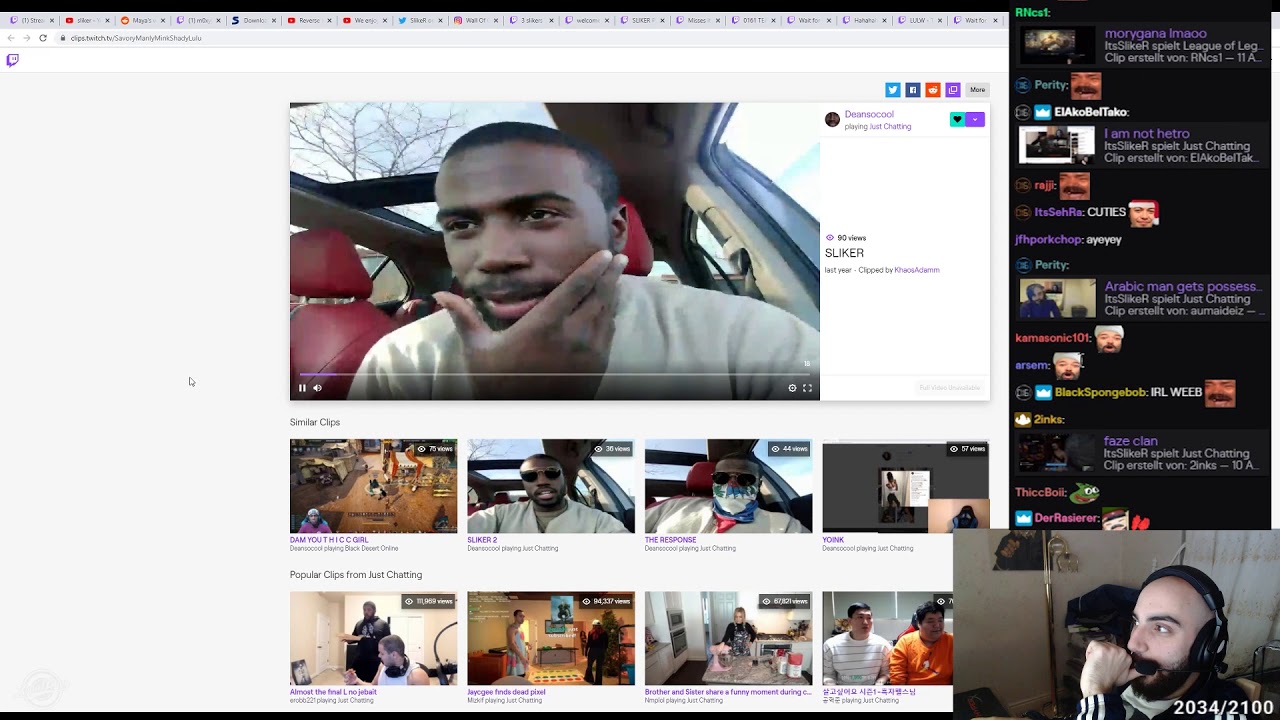Viewport: 1280px width, 720px height.
Task: Select chat username kamasonic101
Action: pos(1053,338)
